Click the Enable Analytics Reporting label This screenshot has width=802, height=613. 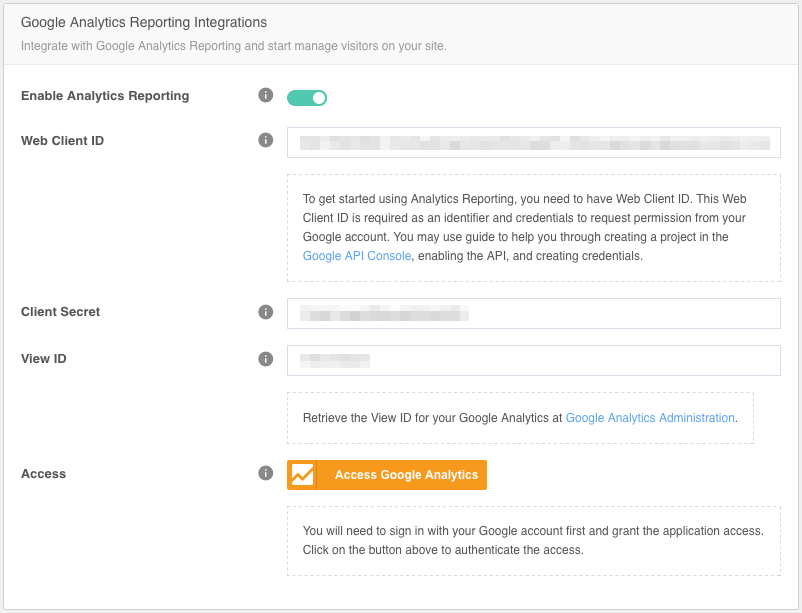point(105,96)
